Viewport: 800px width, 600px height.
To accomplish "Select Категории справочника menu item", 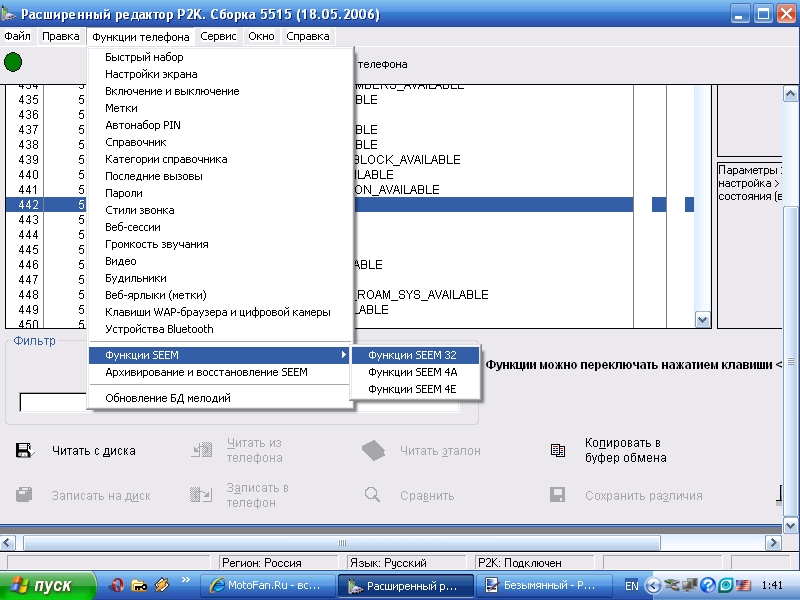I will coord(220,159).
